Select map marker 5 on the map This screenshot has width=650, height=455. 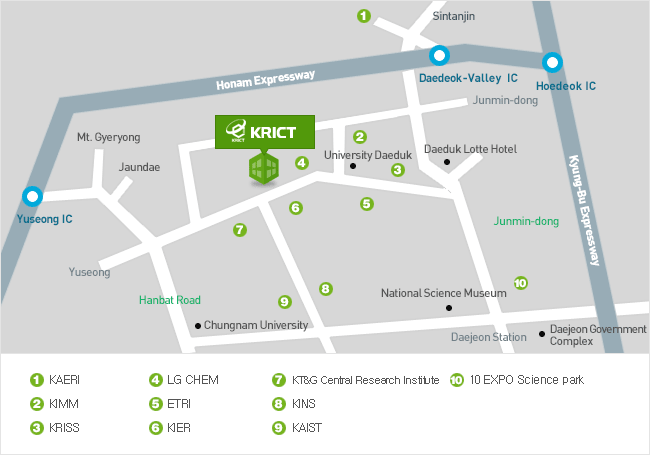point(366,203)
